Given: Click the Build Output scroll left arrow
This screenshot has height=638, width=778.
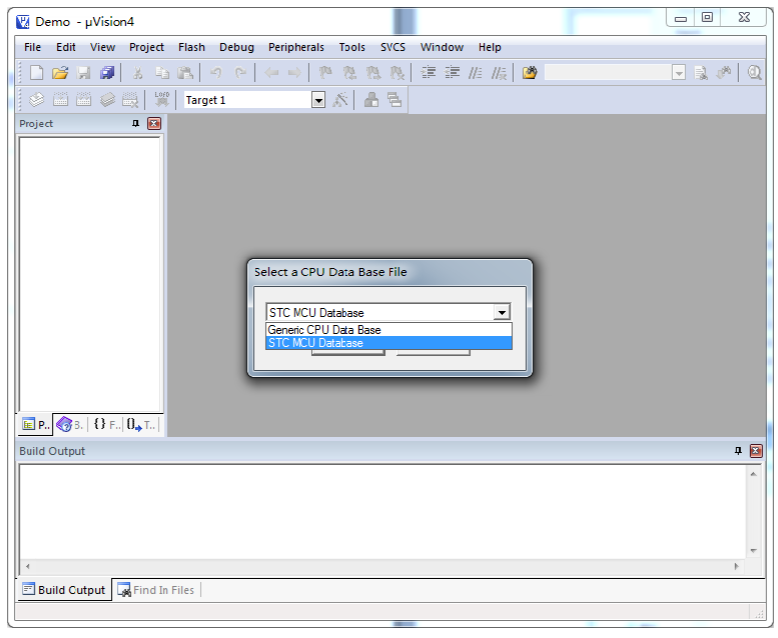Looking at the screenshot, I should 28,566.
